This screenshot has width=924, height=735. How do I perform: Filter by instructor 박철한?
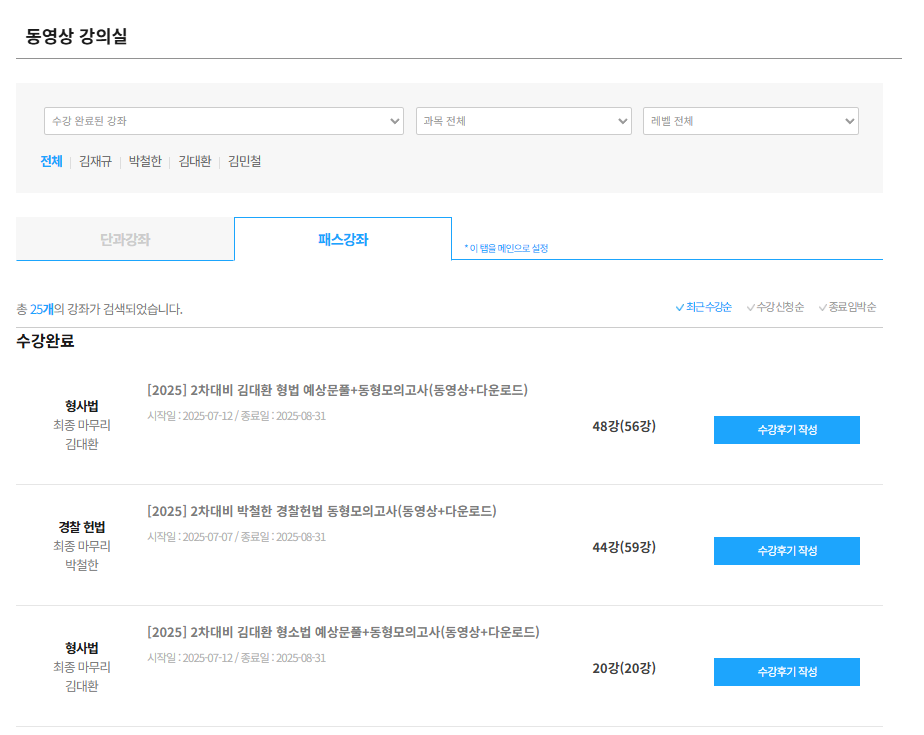click(145, 161)
